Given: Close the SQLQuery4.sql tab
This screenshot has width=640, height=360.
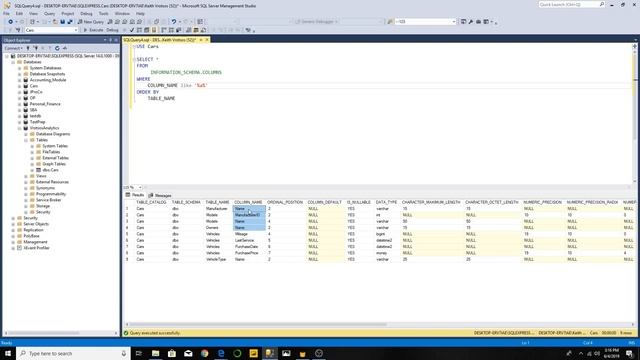Looking at the screenshot, I should tap(207, 40).
